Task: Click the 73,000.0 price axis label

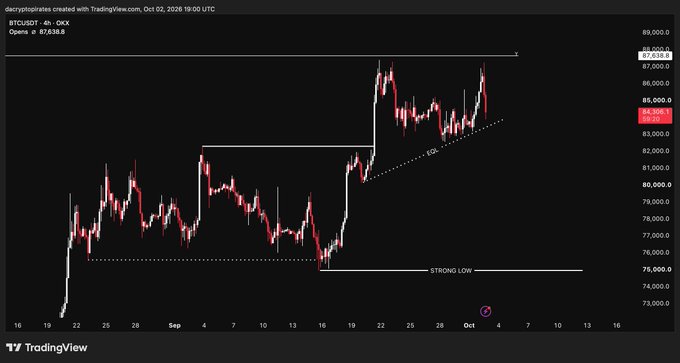Action: 655,303
